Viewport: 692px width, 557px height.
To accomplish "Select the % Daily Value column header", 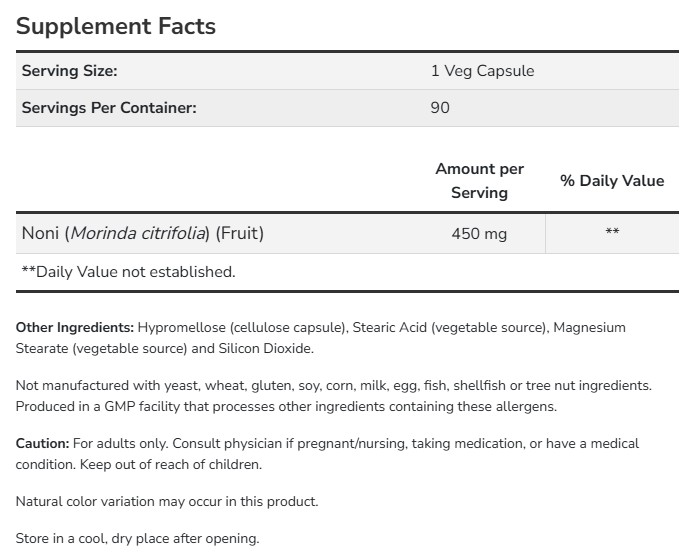I will point(612,181).
